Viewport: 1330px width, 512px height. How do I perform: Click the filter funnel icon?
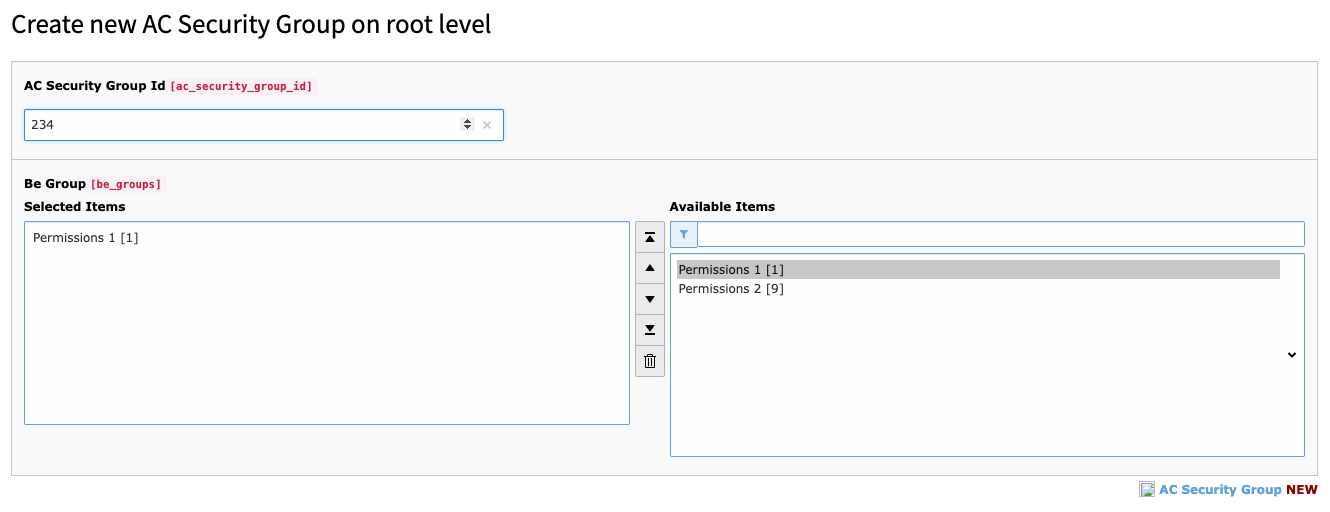(684, 234)
